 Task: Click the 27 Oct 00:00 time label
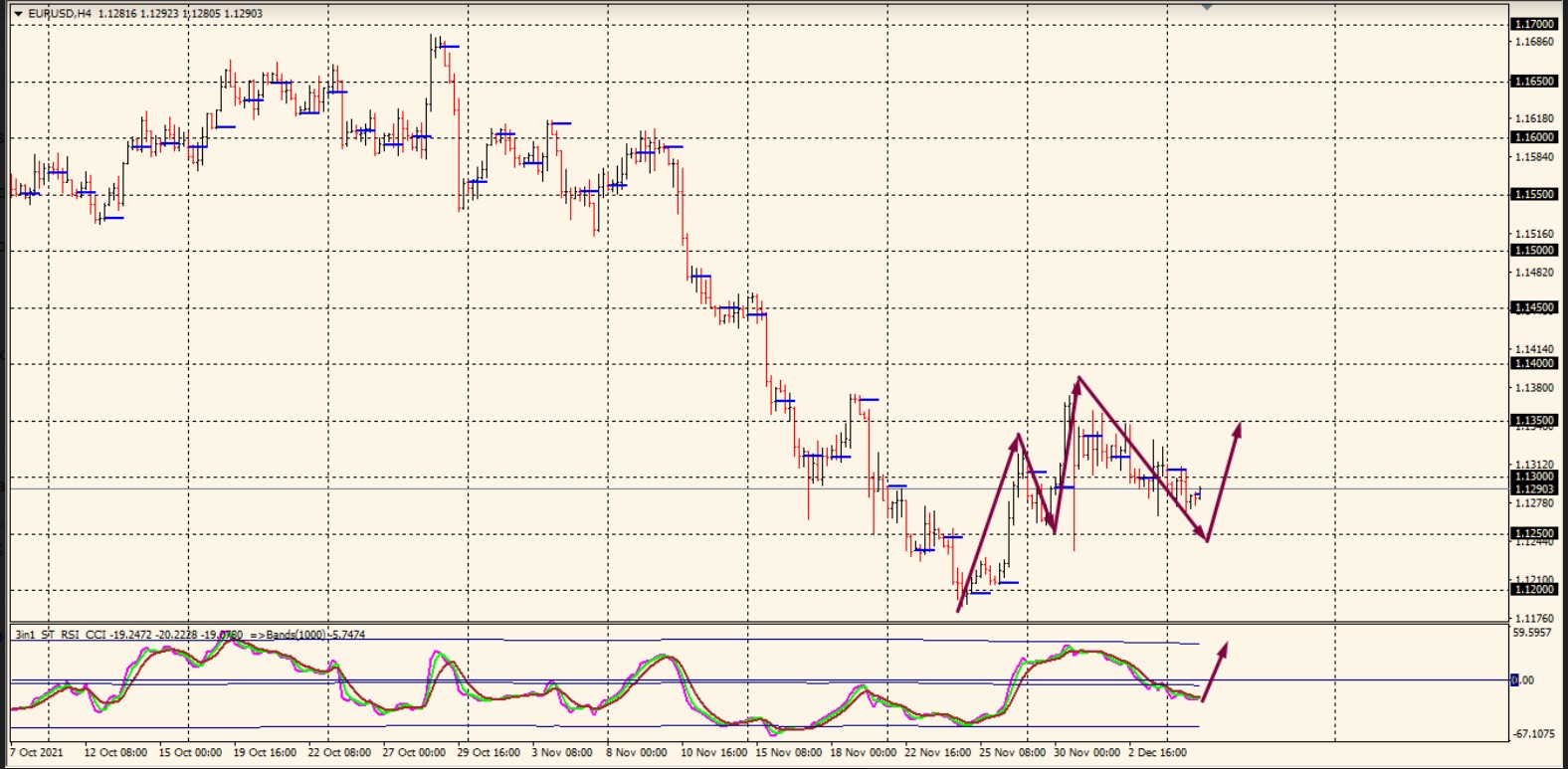tap(414, 753)
